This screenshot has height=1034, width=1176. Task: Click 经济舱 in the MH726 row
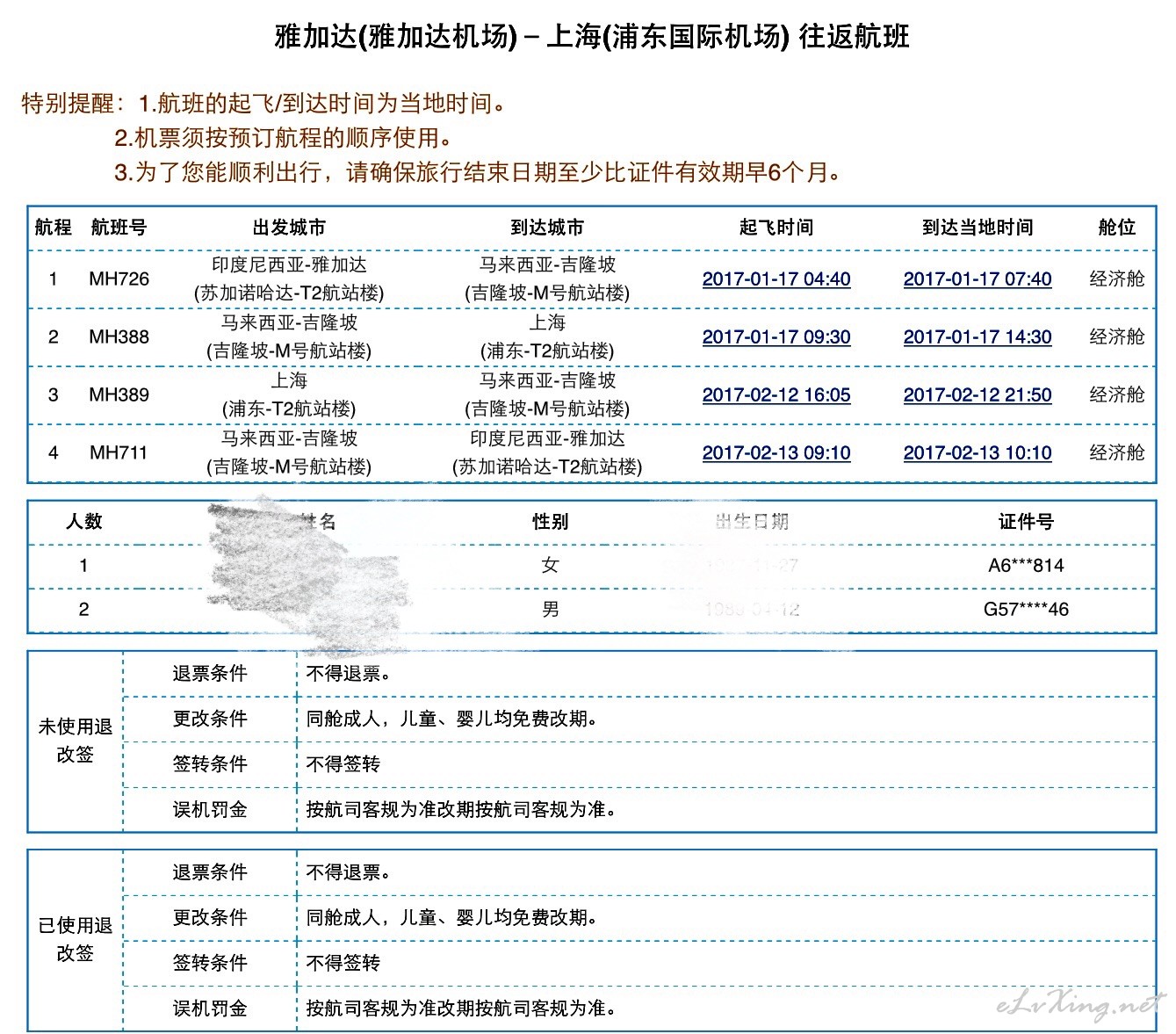(1117, 279)
